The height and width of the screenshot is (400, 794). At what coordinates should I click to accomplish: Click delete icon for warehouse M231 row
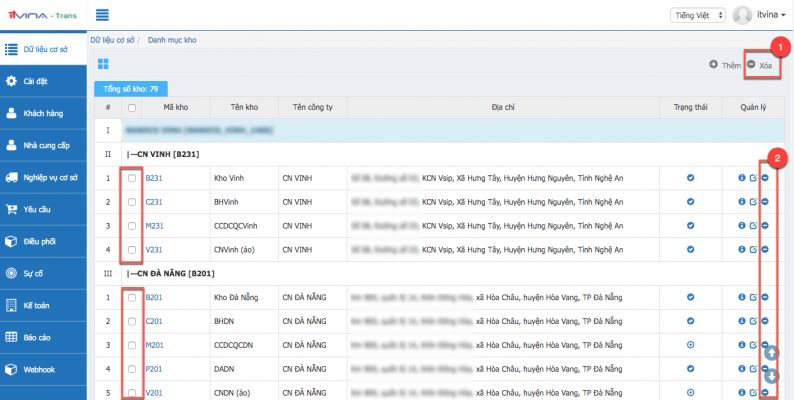click(x=765, y=226)
